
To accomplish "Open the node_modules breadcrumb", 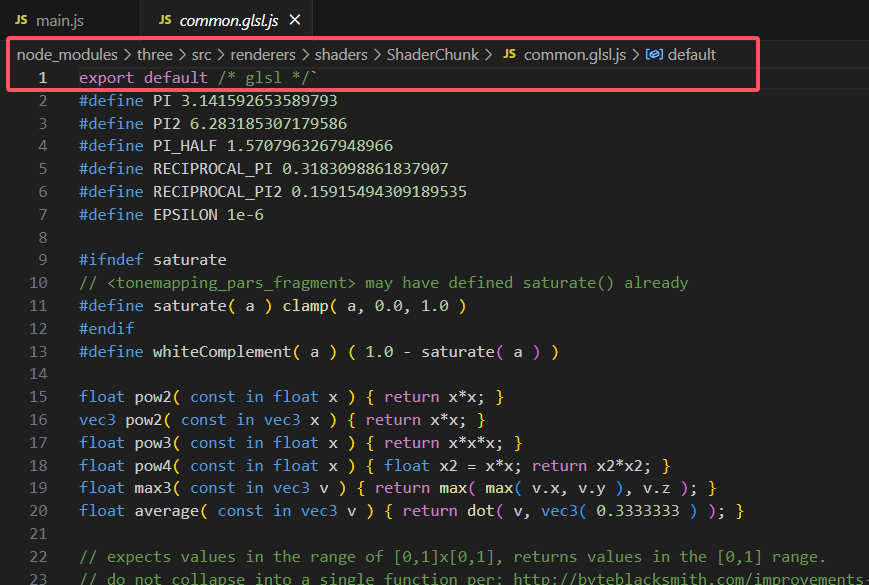I will point(66,54).
